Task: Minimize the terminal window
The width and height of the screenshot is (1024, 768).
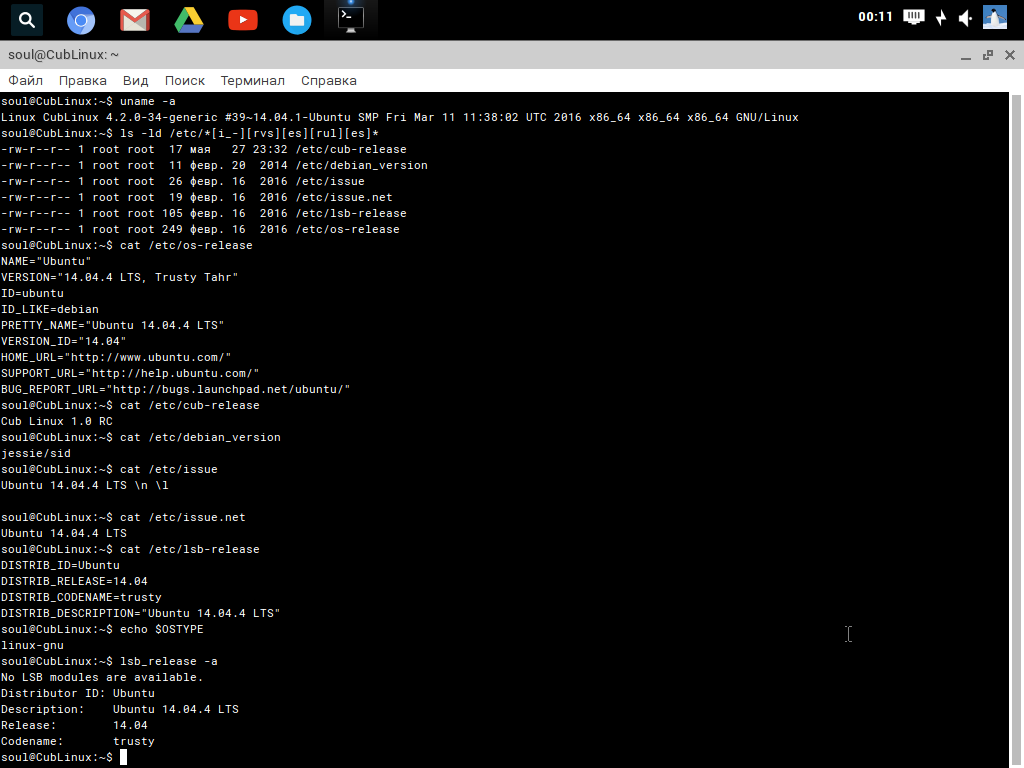Action: pyautogui.click(x=966, y=56)
